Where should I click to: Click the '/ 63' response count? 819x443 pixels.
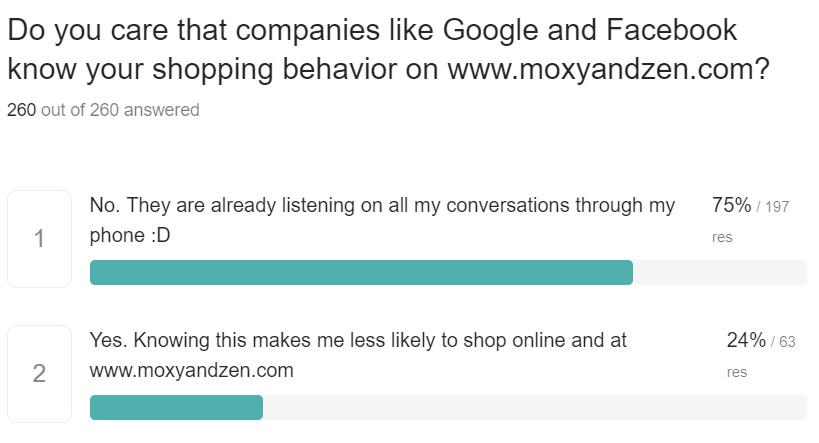(783, 342)
